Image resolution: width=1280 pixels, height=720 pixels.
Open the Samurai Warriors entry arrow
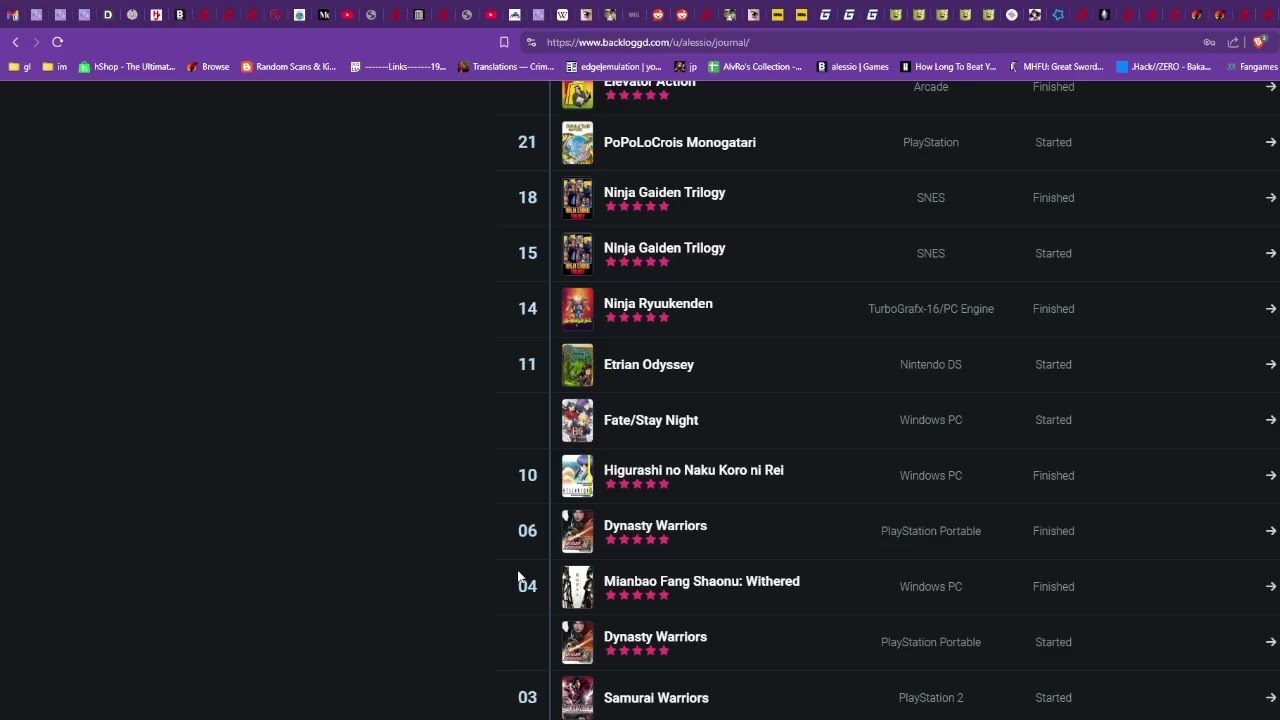tap(1270, 698)
